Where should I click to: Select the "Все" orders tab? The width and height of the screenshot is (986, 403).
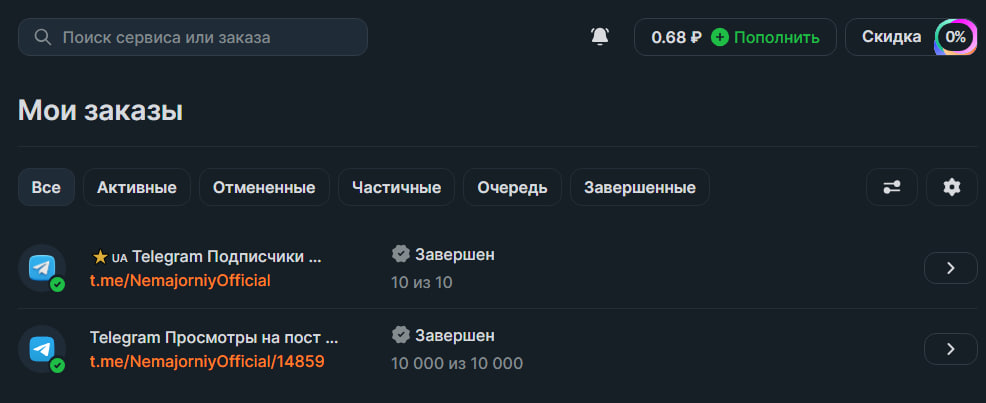pyautogui.click(x=46, y=187)
